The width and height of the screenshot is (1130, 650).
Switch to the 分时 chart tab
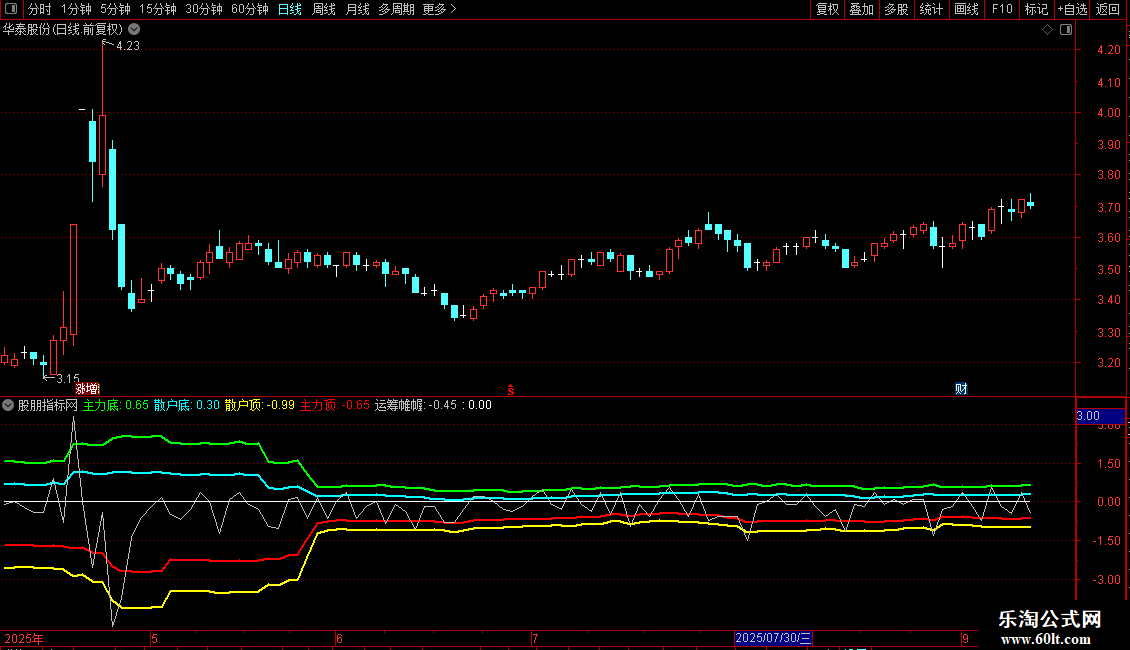(x=40, y=9)
